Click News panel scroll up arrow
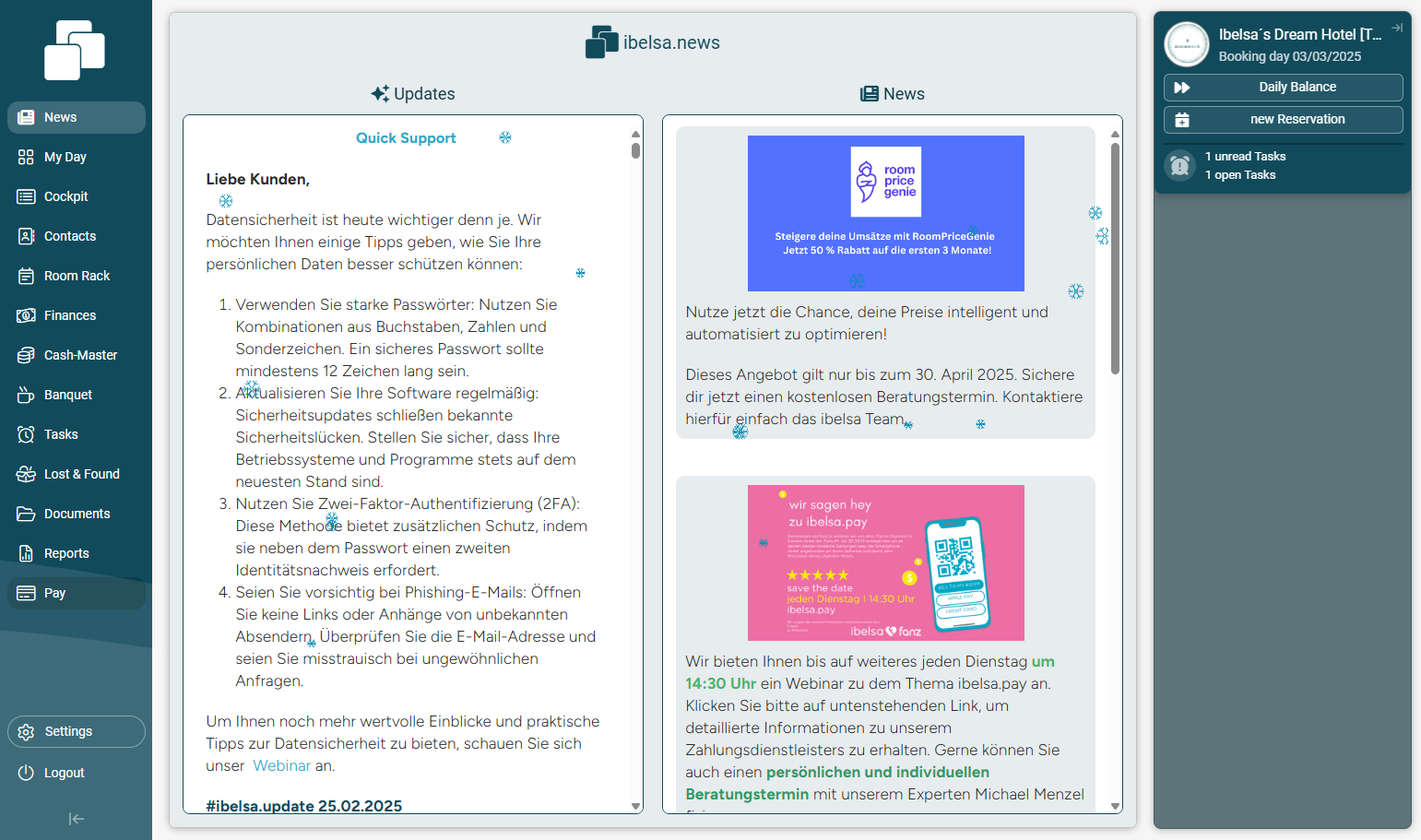Image resolution: width=1421 pixels, height=840 pixels. [x=1115, y=134]
